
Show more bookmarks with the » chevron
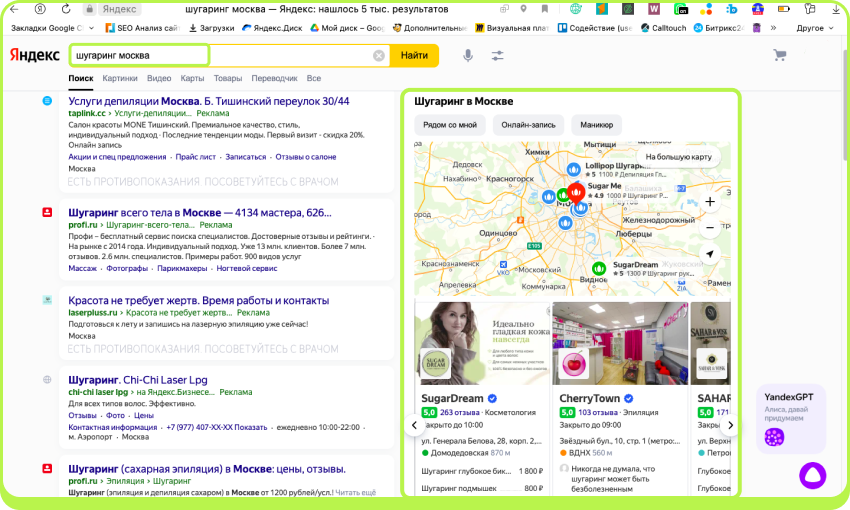click(774, 28)
